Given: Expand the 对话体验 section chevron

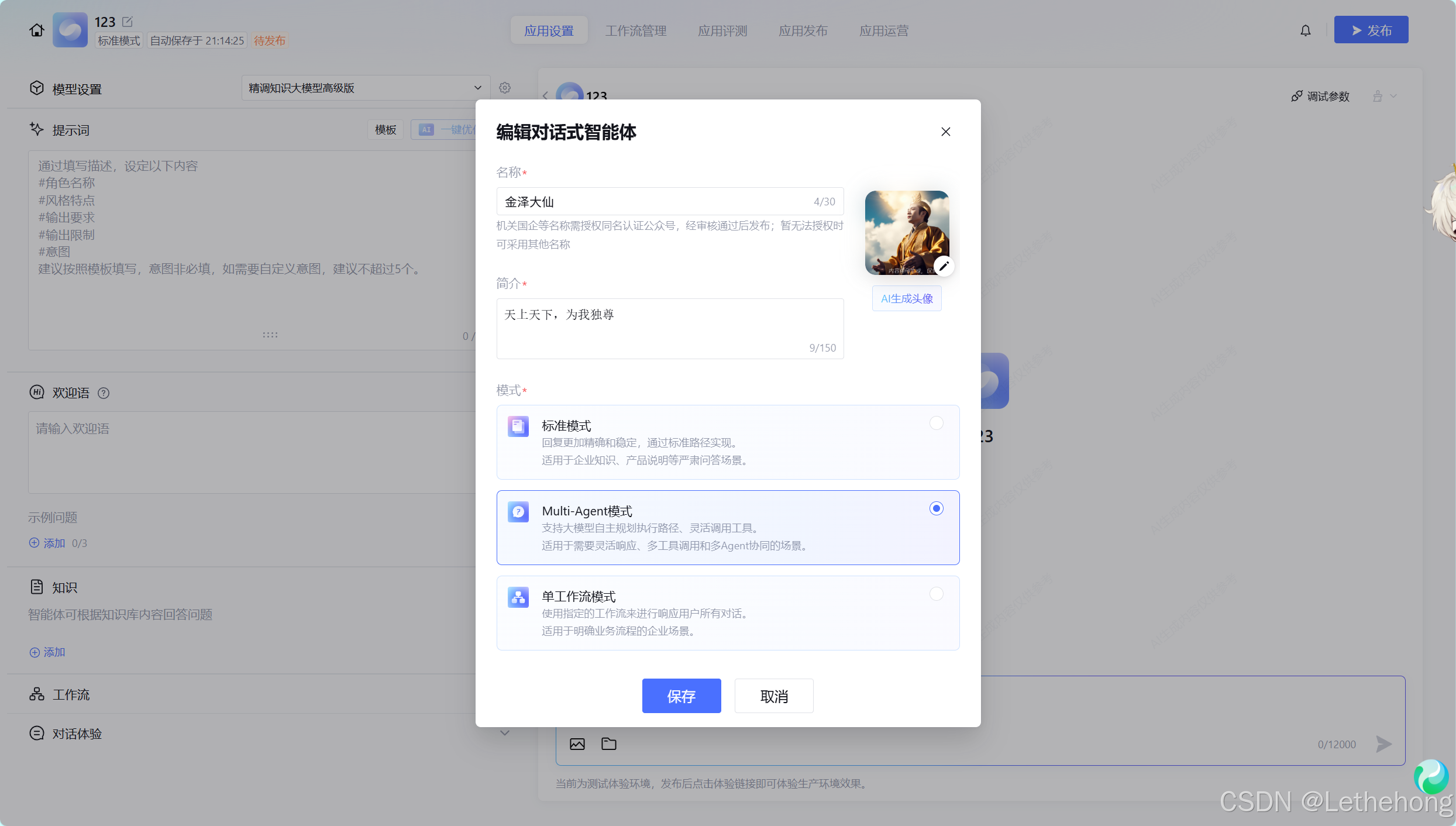Looking at the screenshot, I should [x=505, y=733].
